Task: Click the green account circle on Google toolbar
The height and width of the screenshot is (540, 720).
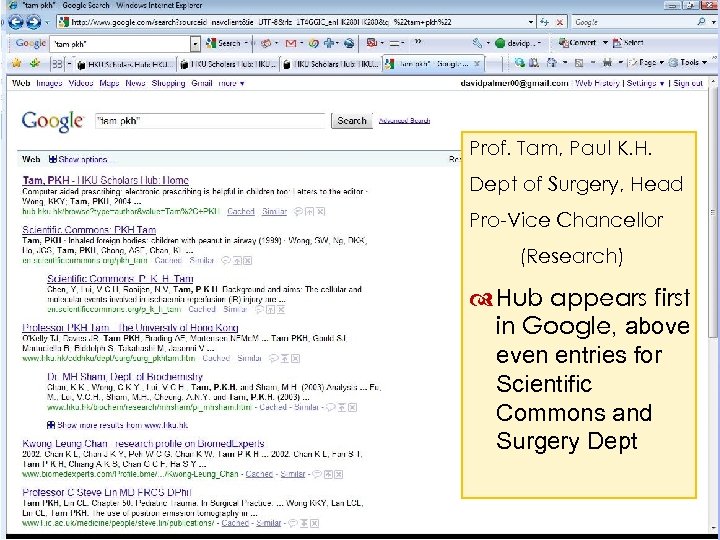Action: point(500,43)
